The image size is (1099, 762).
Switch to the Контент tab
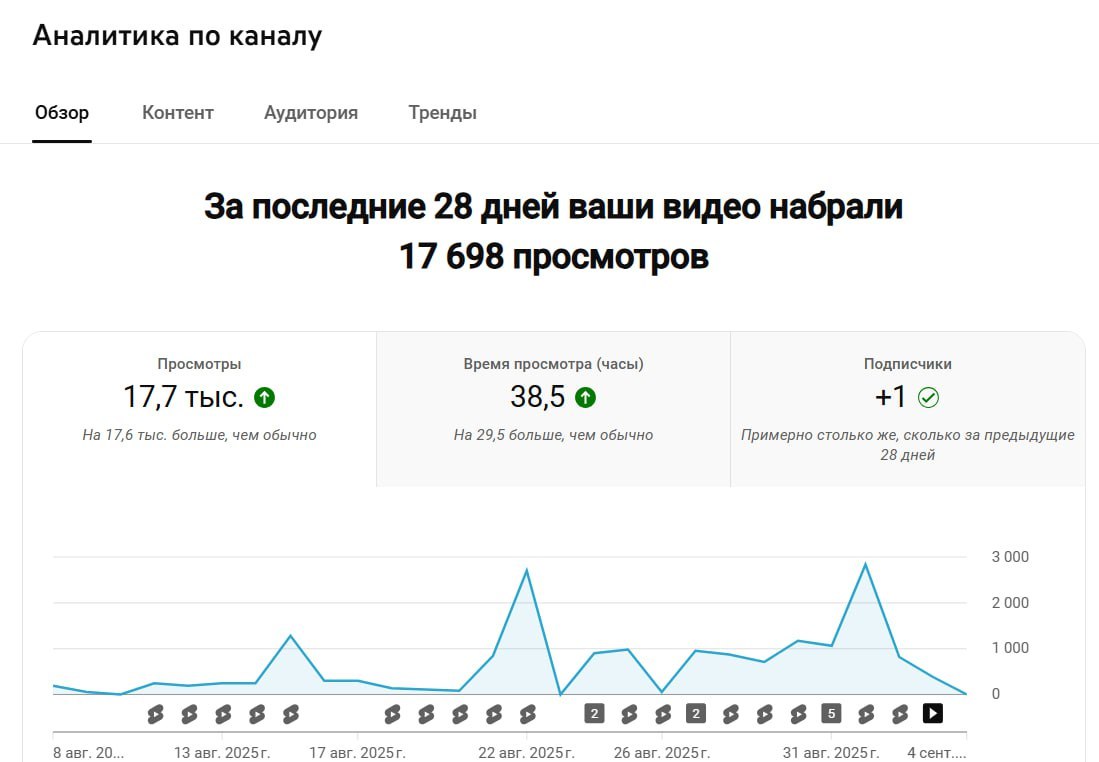(x=178, y=113)
